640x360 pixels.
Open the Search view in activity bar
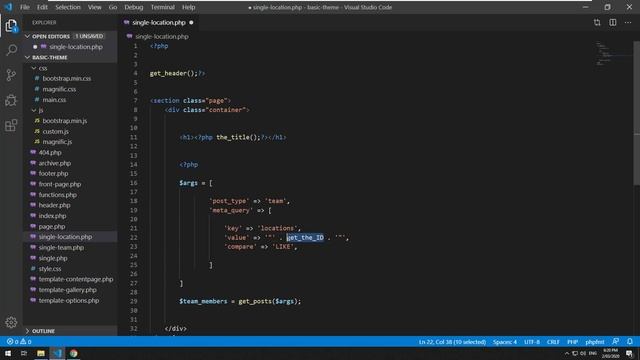point(11,50)
